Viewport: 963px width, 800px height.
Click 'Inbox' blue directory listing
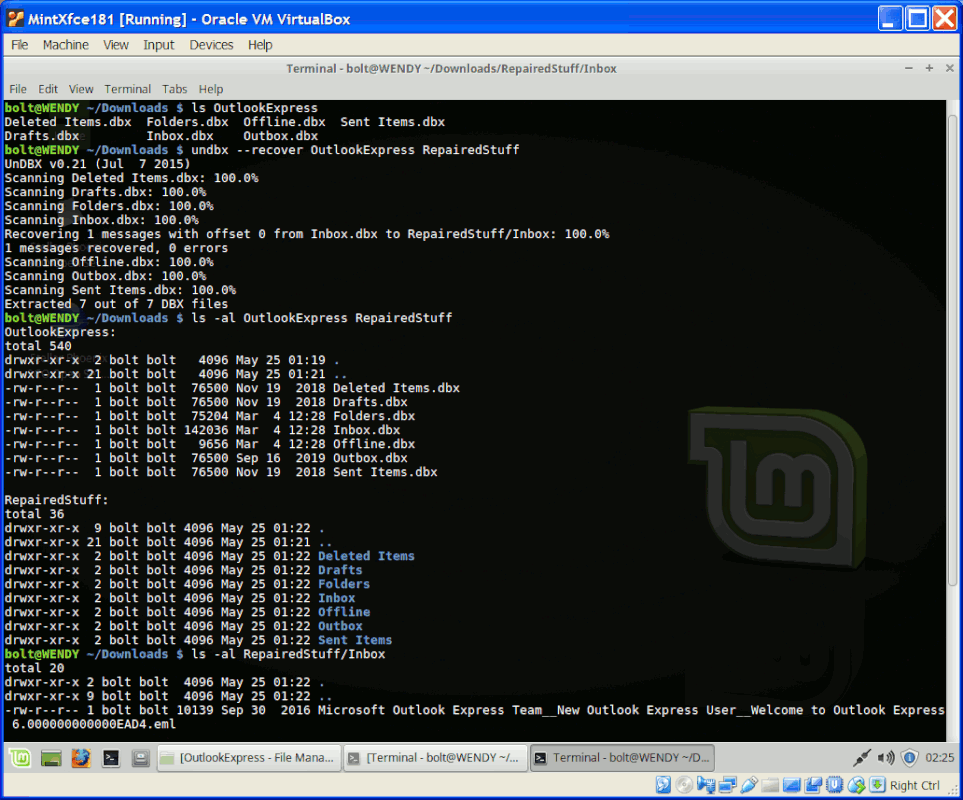click(336, 598)
